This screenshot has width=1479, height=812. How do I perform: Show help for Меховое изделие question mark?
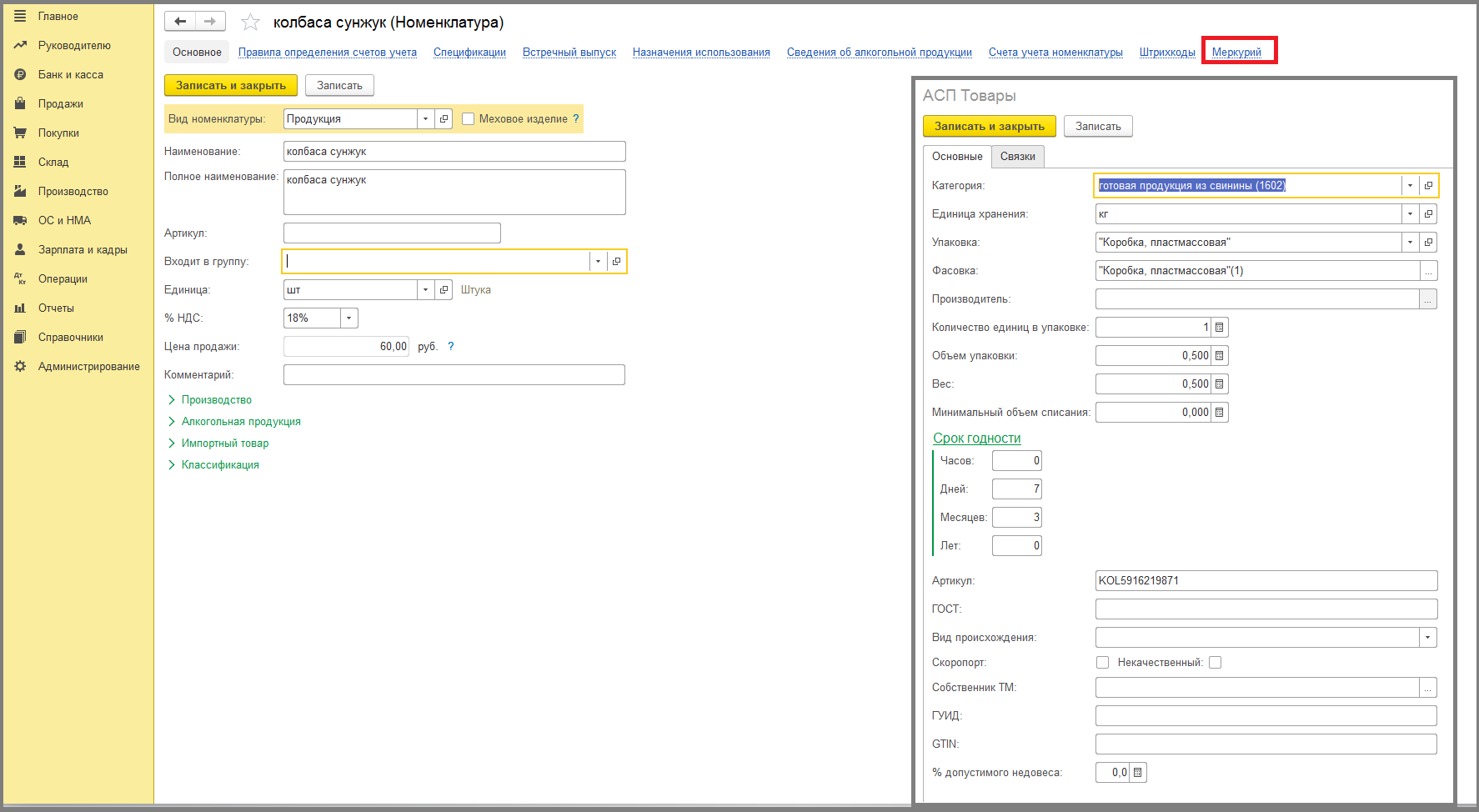point(575,119)
